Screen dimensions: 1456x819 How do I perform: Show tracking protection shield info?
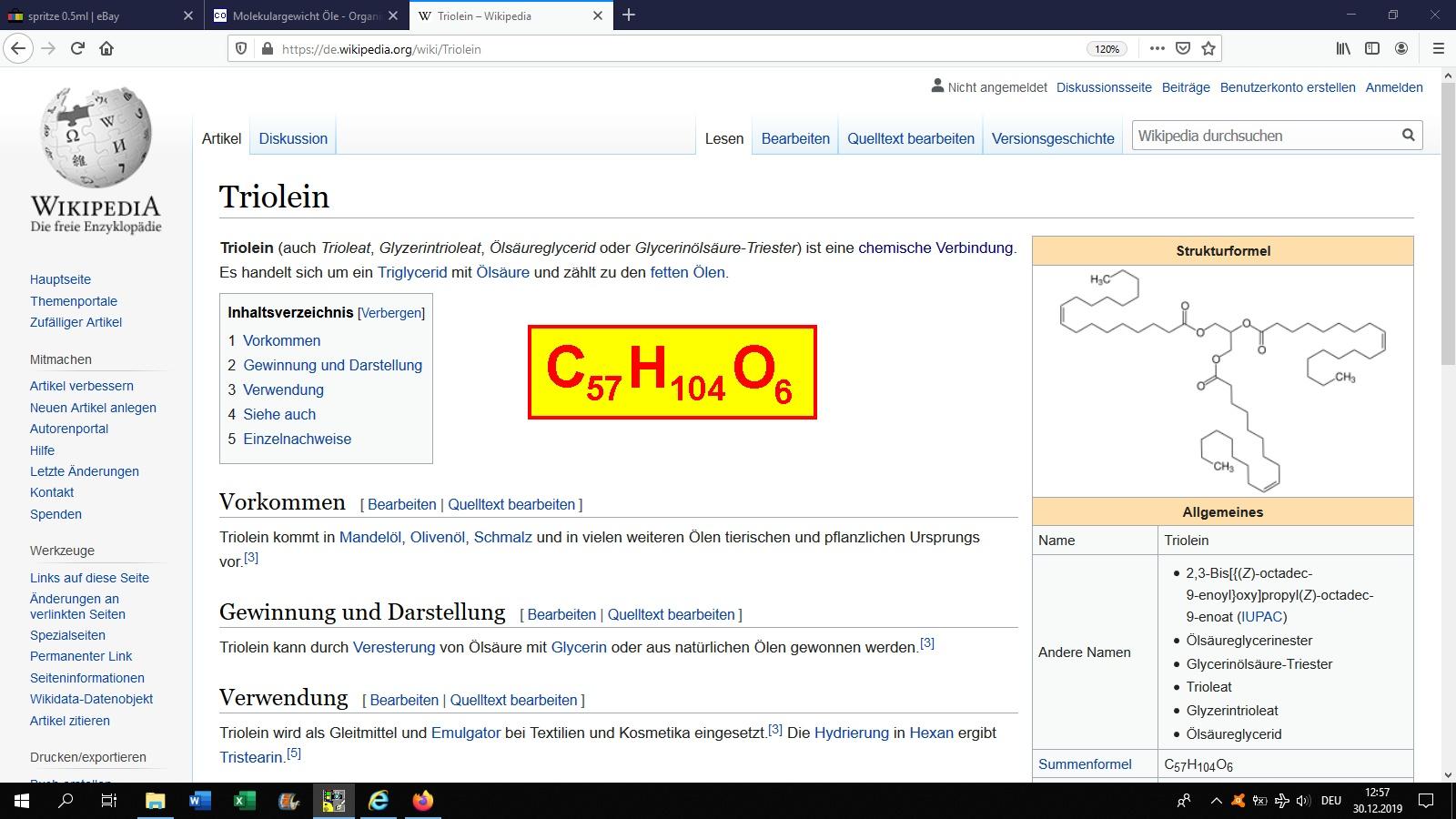pyautogui.click(x=241, y=48)
